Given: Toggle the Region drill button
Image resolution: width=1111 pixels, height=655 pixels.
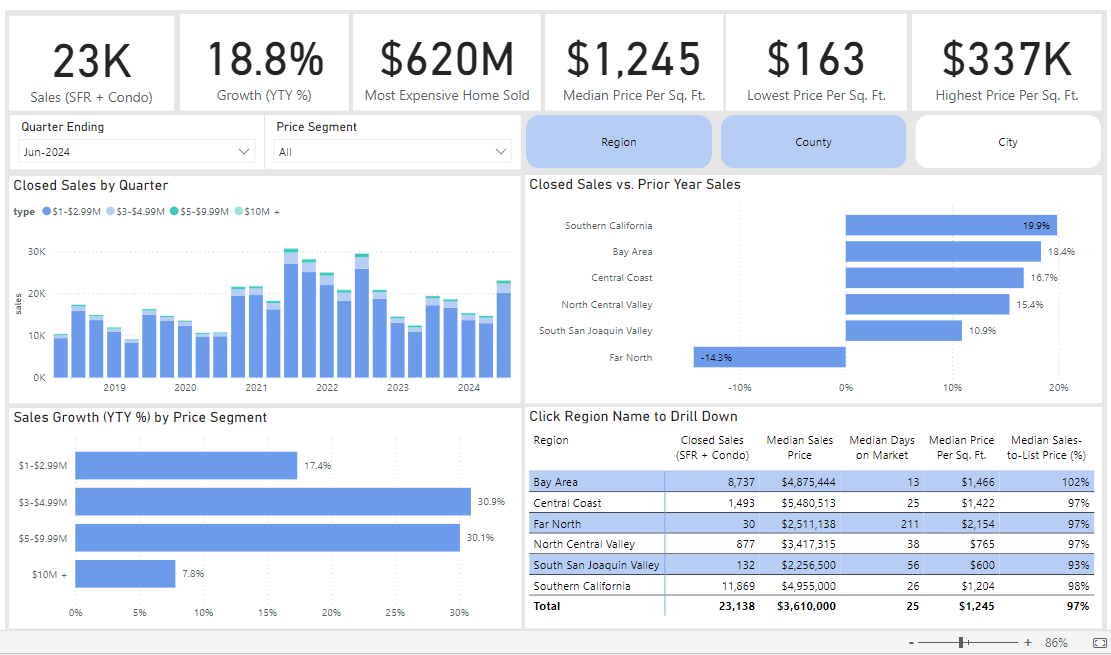Looking at the screenshot, I should (619, 142).
